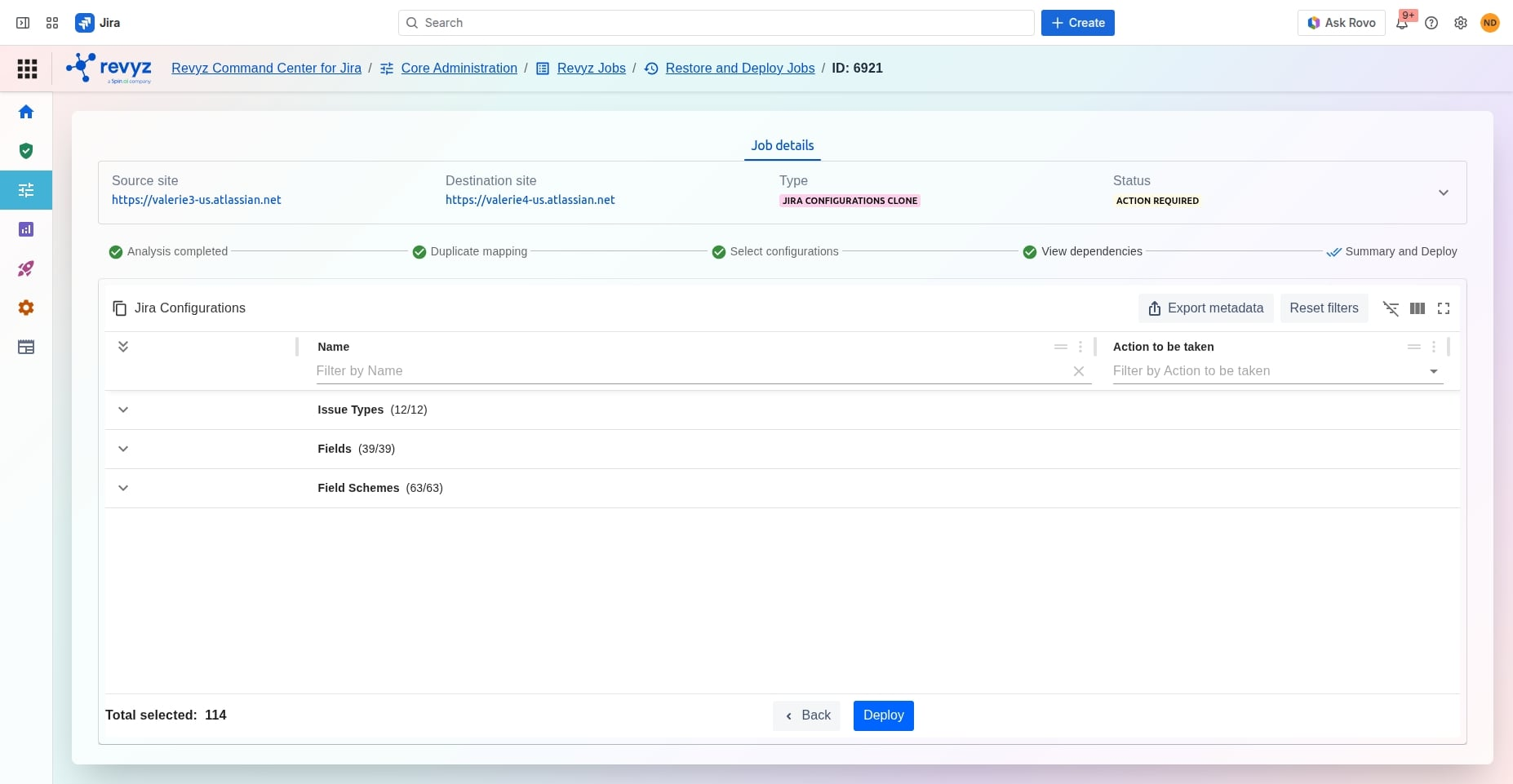Viewport: 1513px width, 784px height.
Task: Open the analytics chart sidebar icon
Action: pos(26,229)
